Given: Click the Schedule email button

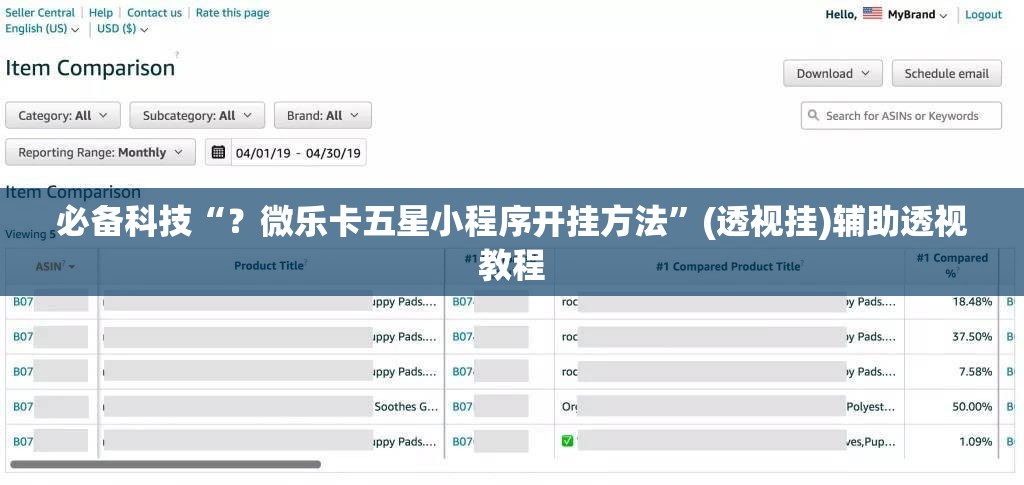Looking at the screenshot, I should click(946, 74).
